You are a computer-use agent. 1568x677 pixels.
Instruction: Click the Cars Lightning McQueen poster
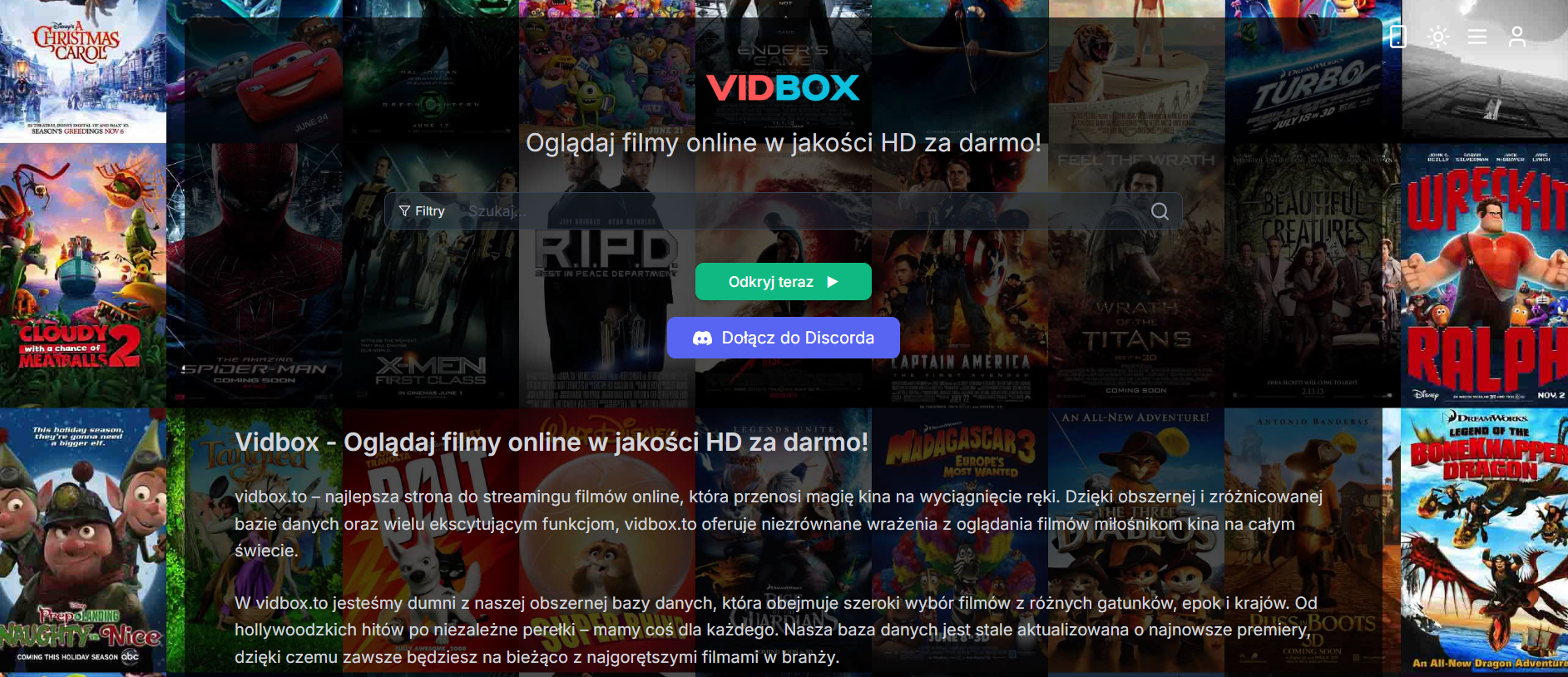coord(255,71)
